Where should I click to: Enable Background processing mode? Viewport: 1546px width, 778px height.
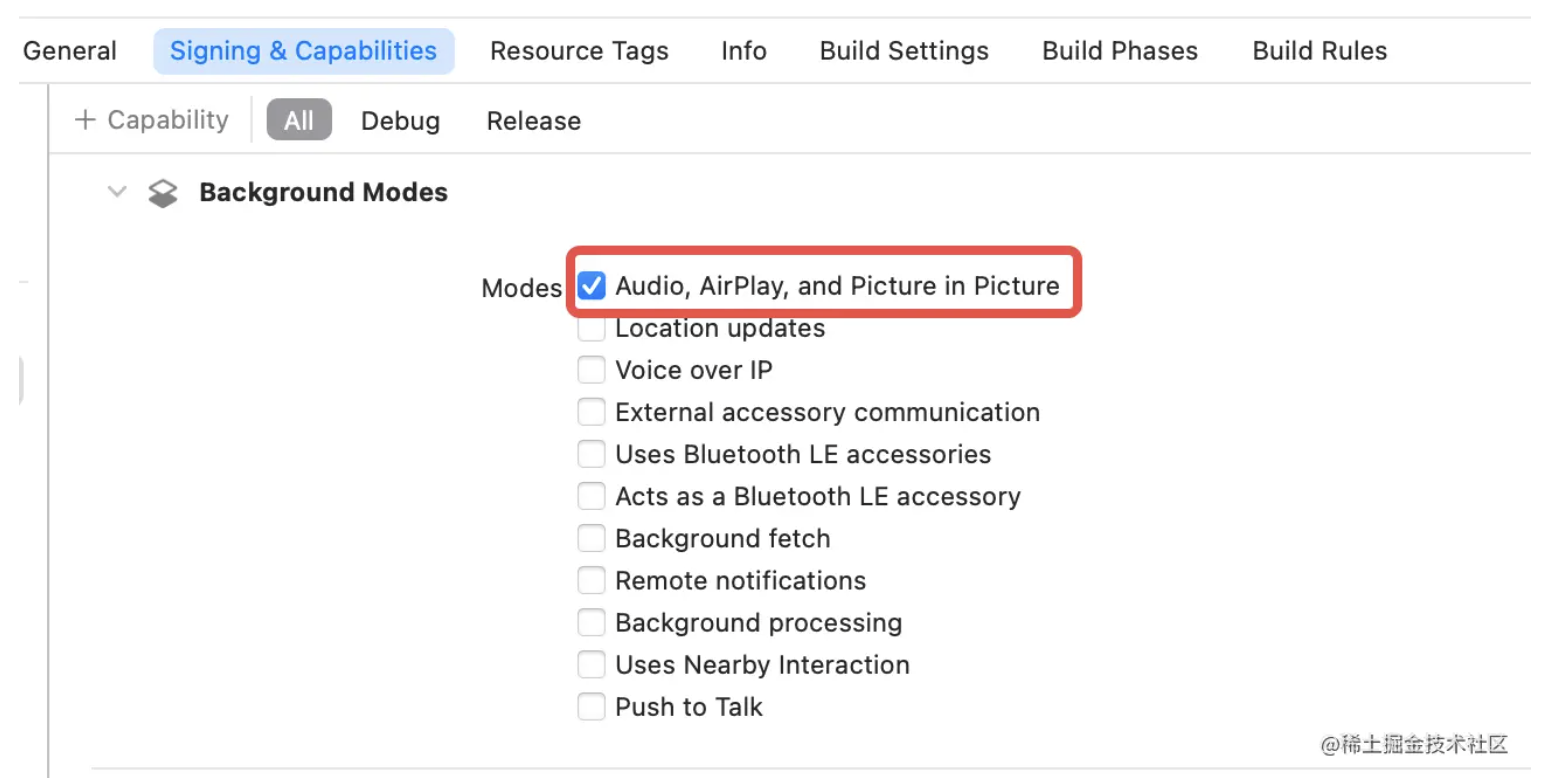coord(591,622)
